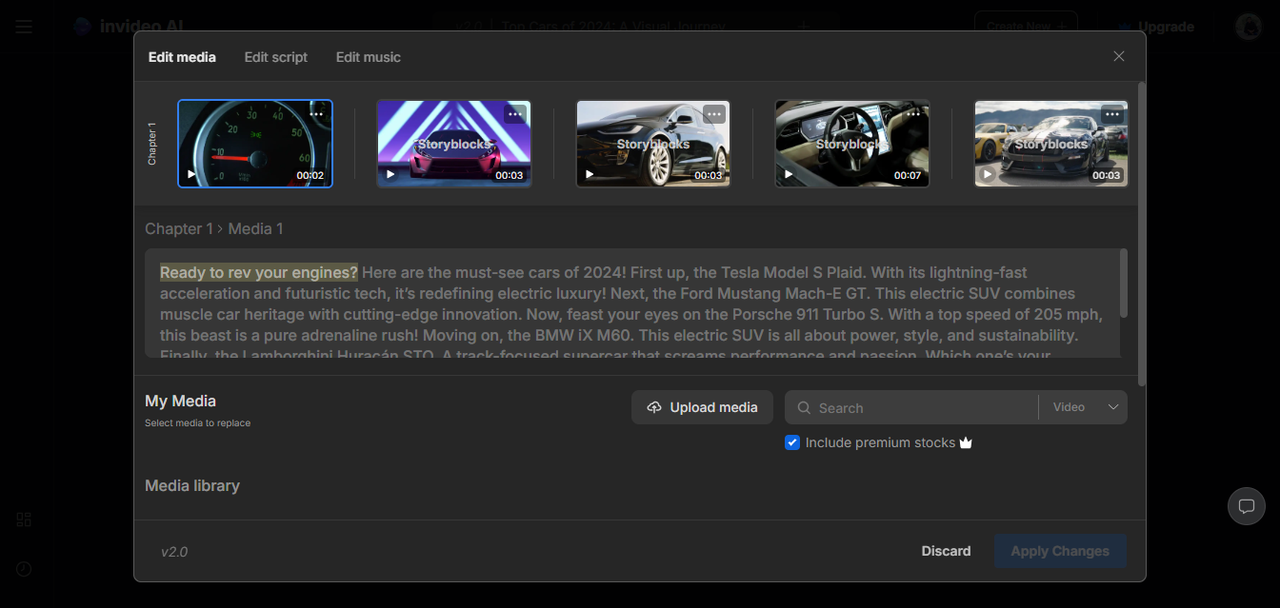The width and height of the screenshot is (1280, 608).
Task: Open the chat support bubble
Action: click(1246, 506)
